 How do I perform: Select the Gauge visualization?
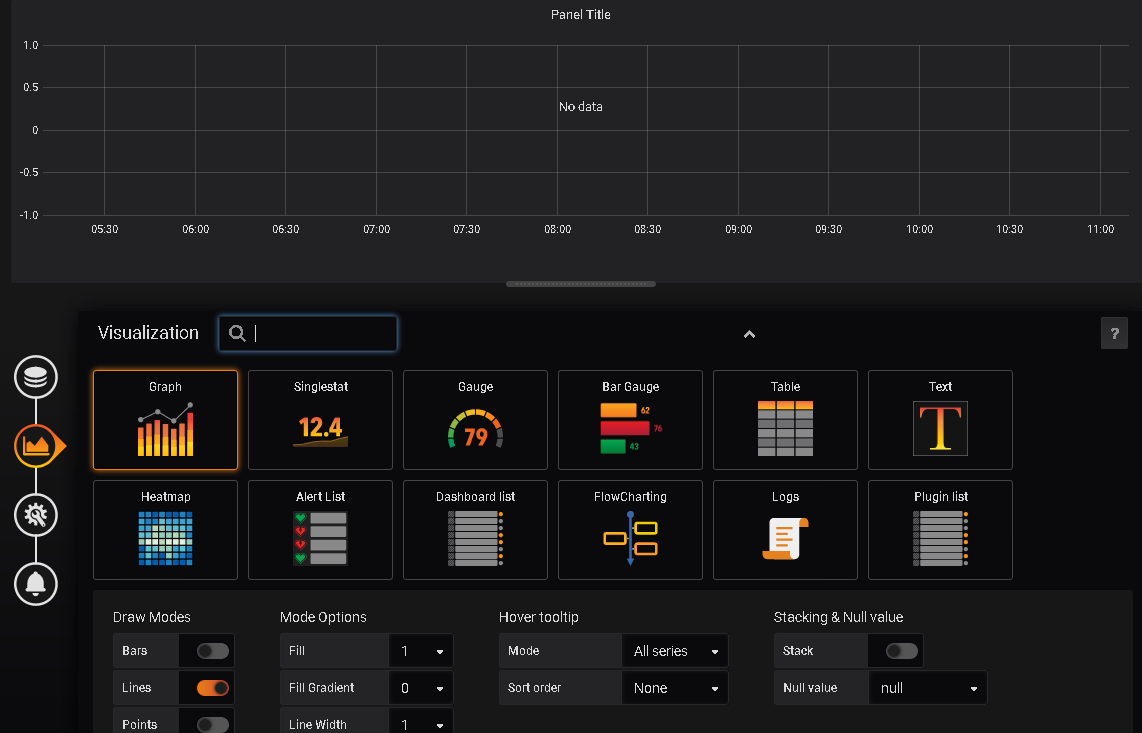click(475, 420)
